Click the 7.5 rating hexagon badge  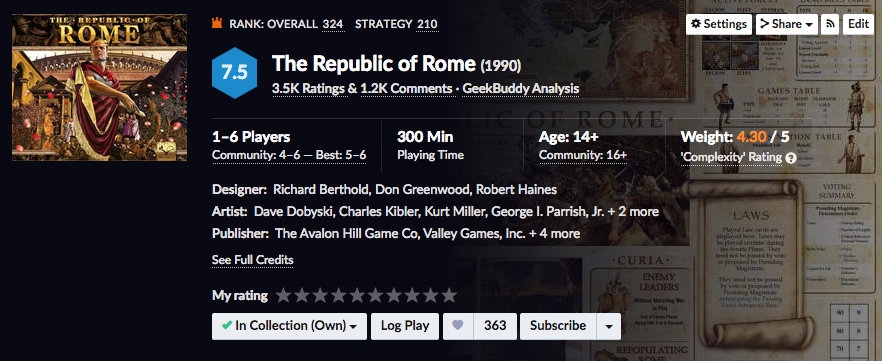[x=234, y=73]
